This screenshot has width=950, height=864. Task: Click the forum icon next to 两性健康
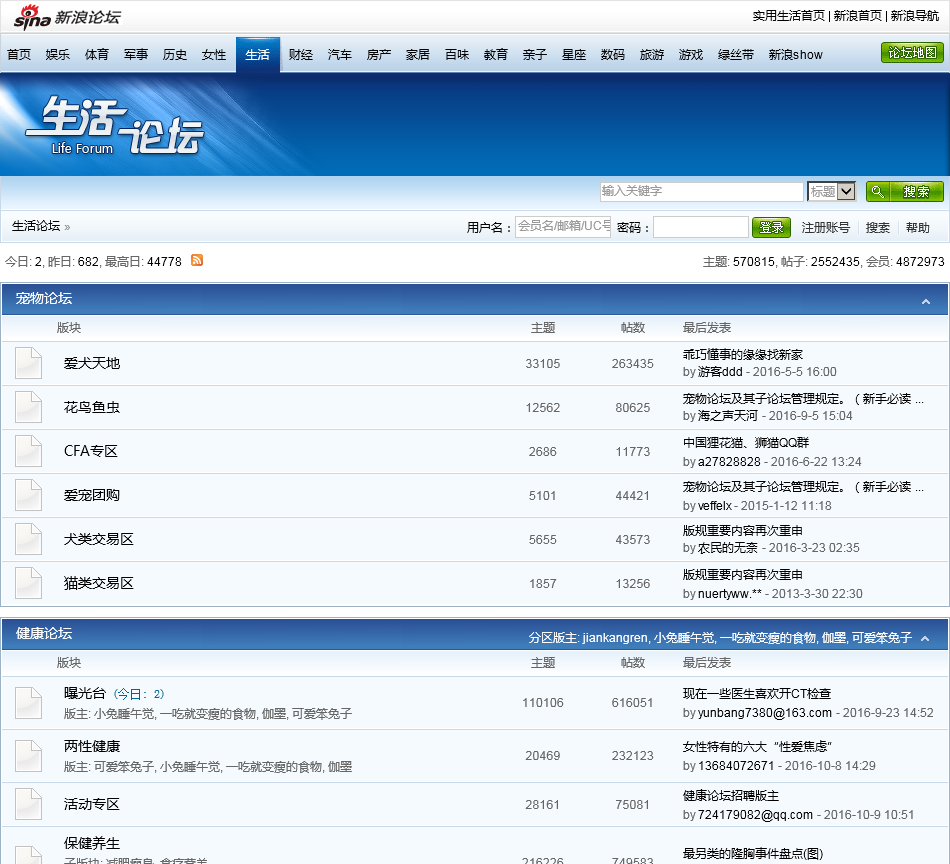(28, 756)
